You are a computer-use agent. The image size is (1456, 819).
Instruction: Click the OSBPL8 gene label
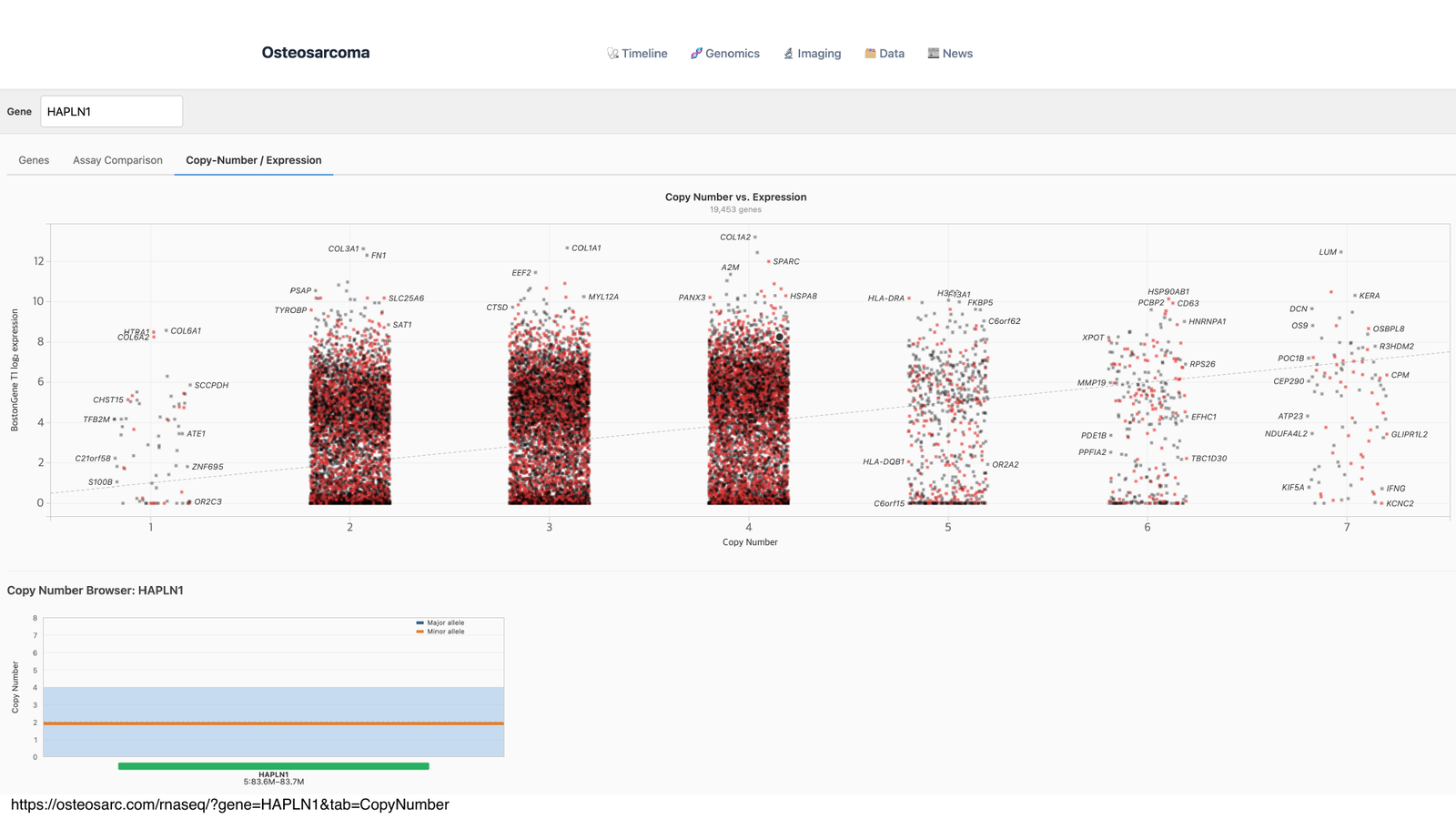tap(1389, 329)
